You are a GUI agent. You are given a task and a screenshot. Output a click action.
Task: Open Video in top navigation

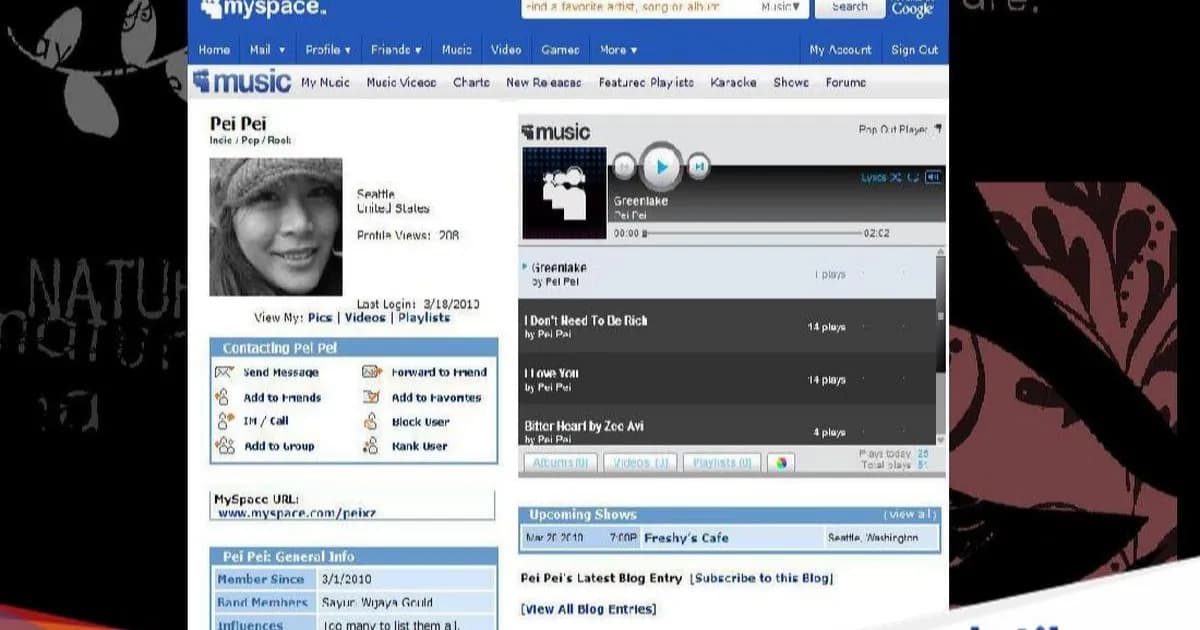point(506,49)
